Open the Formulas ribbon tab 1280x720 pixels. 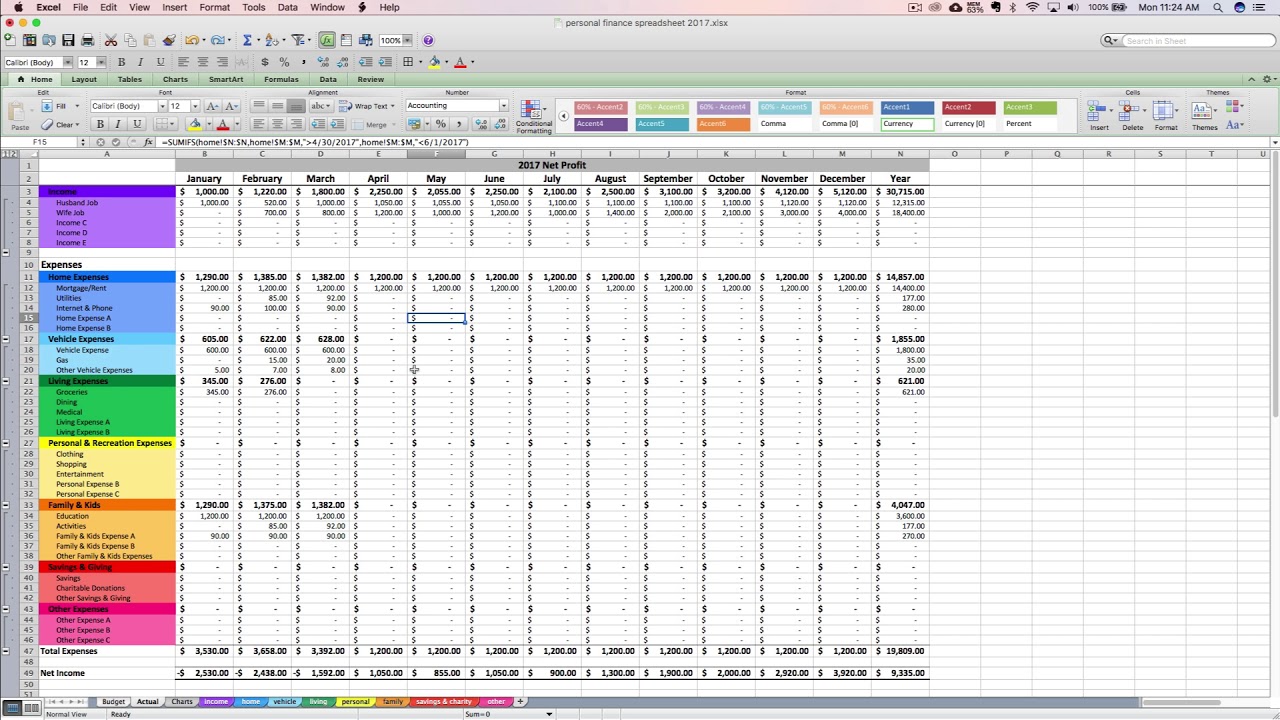click(281, 79)
